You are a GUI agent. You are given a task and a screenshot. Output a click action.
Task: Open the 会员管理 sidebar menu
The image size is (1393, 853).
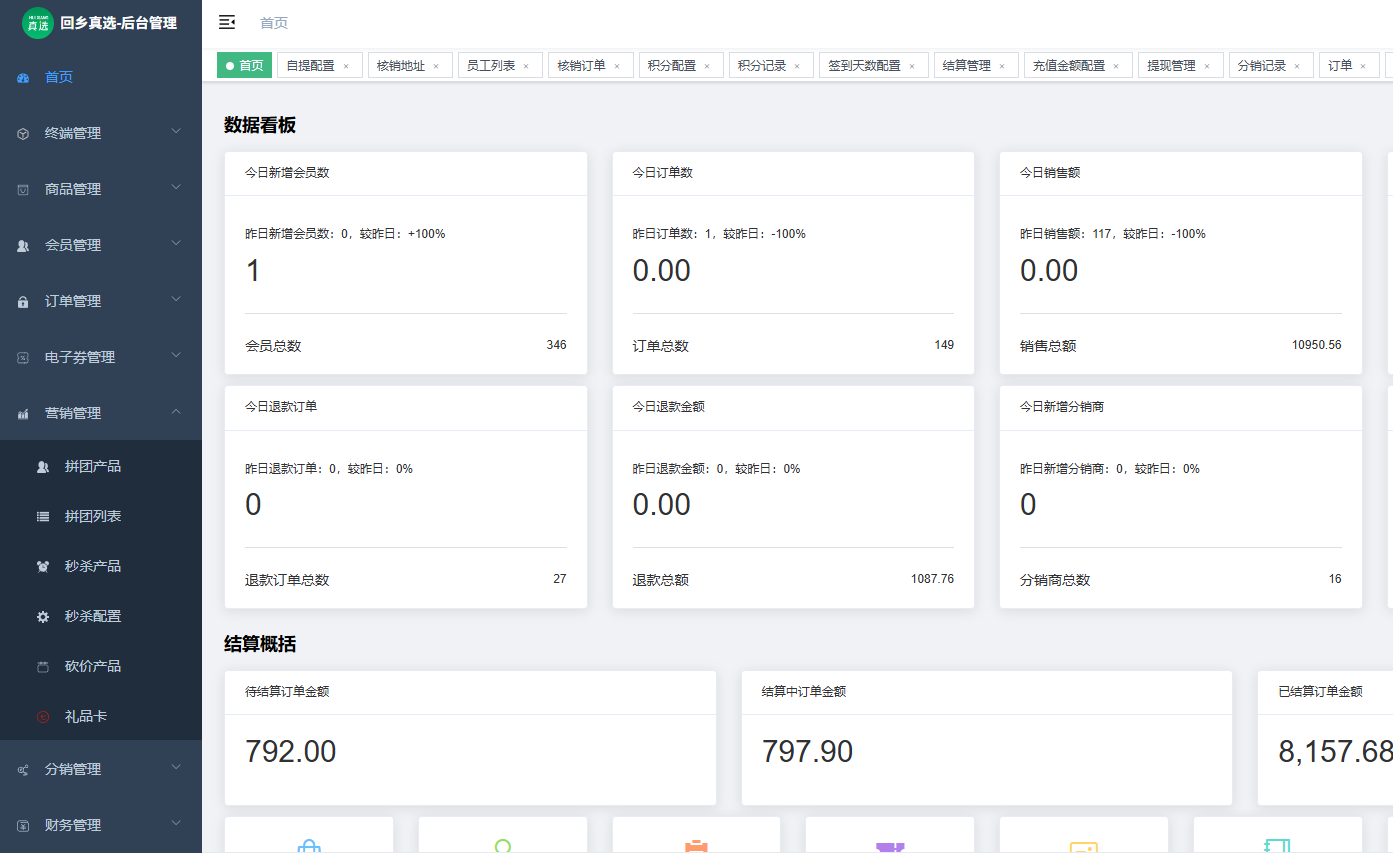100,245
